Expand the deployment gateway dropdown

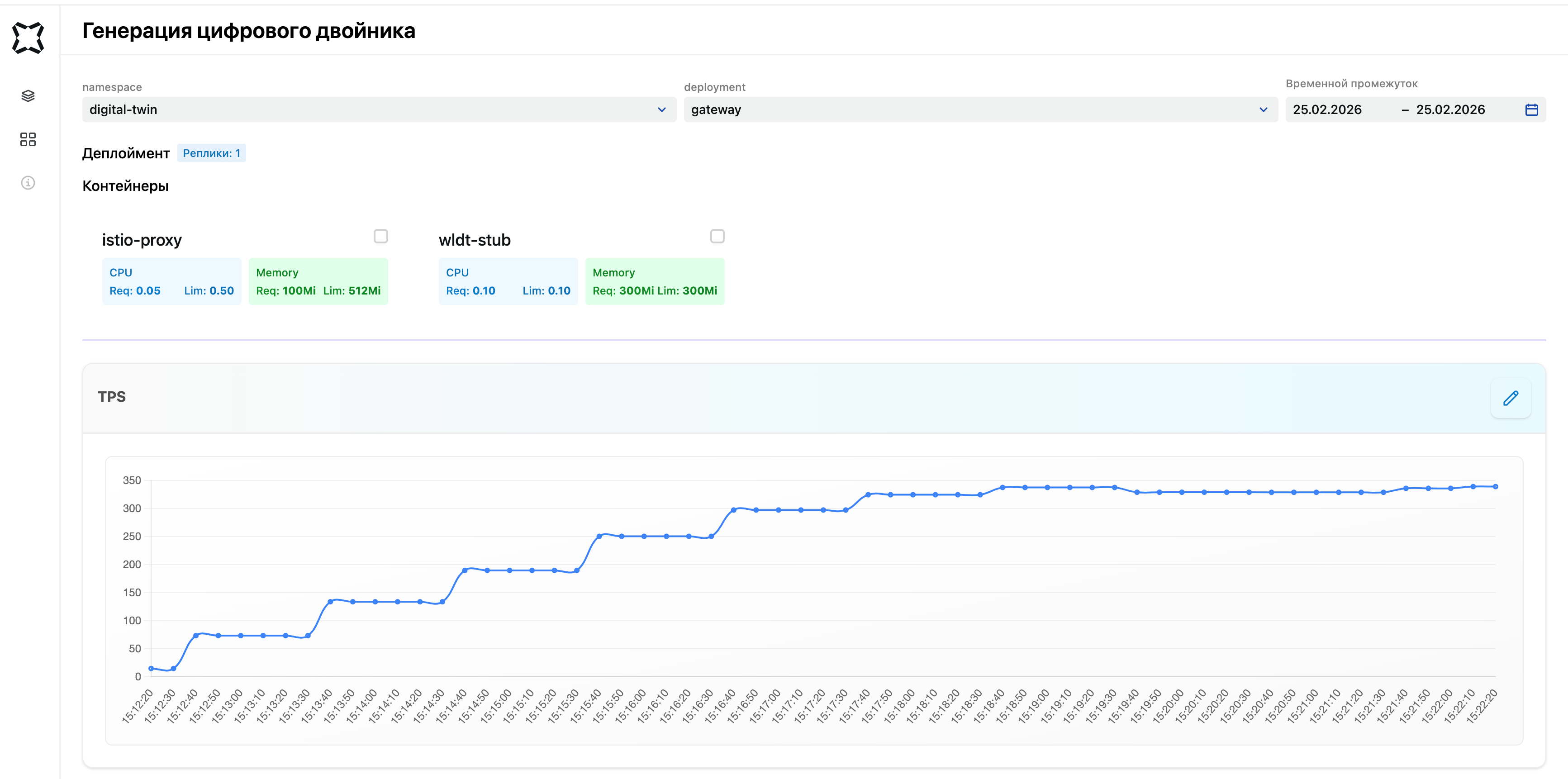point(981,109)
